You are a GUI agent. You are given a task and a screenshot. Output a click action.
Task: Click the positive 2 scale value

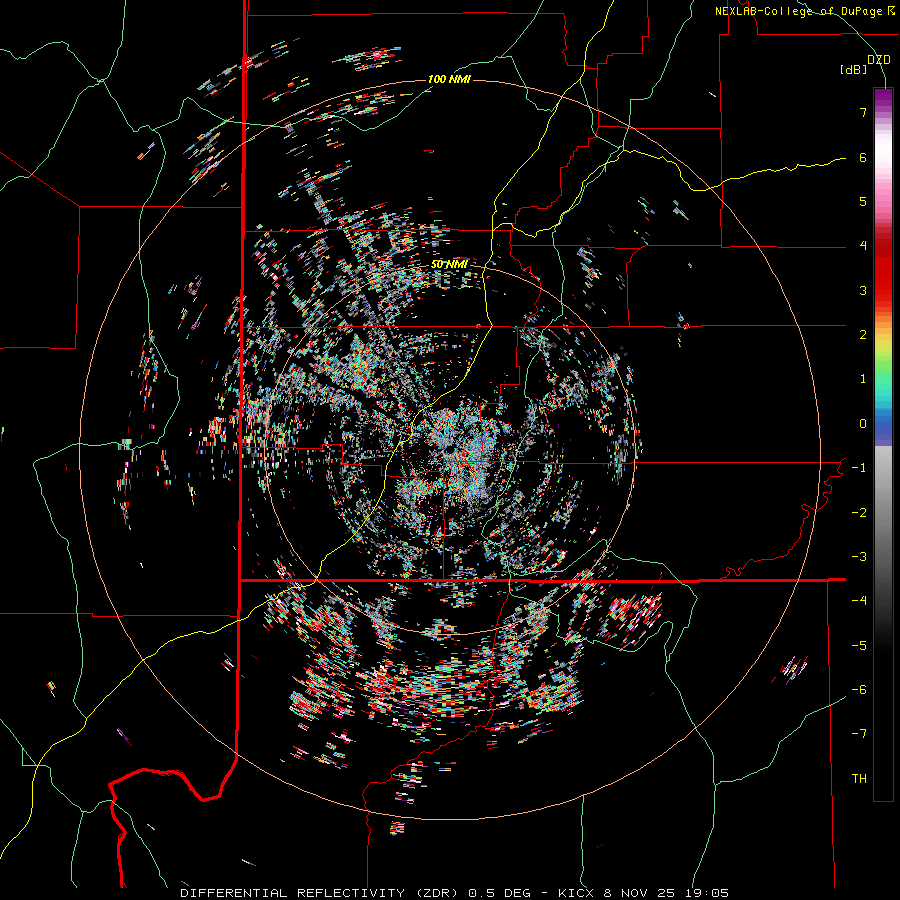(x=863, y=335)
